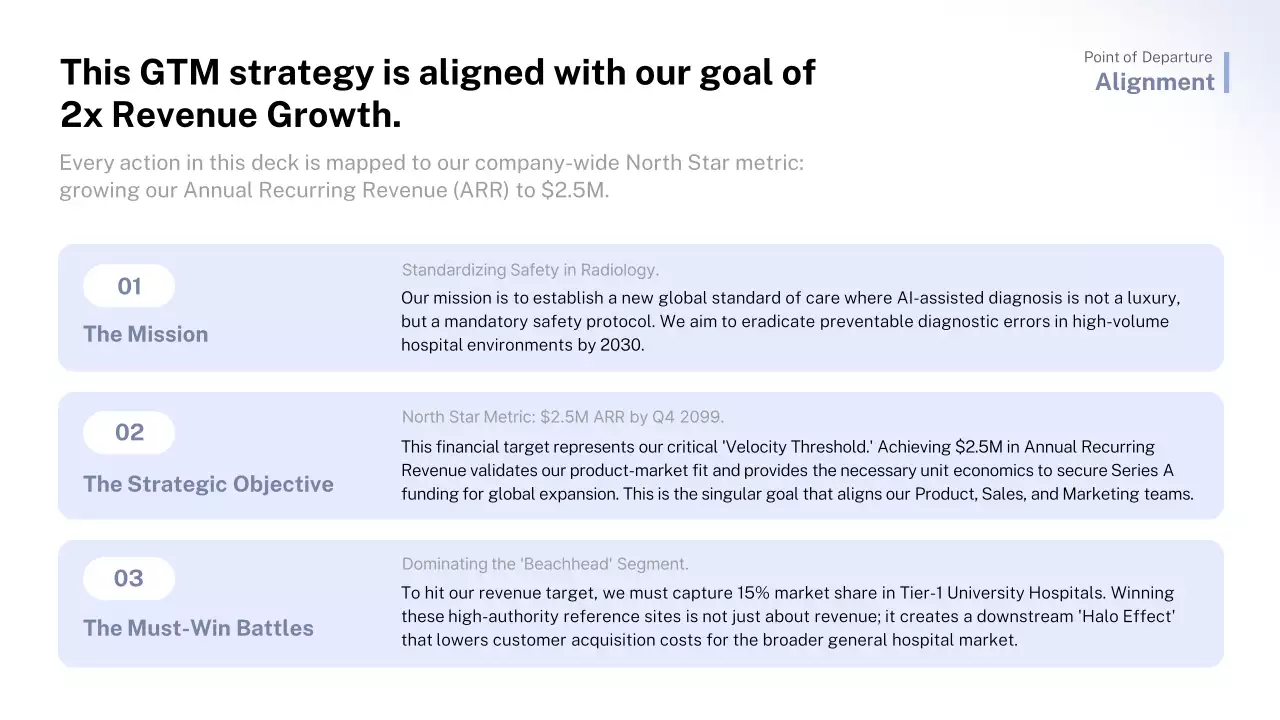
Task: Select the "Alignment" section heading
Action: 1154,82
